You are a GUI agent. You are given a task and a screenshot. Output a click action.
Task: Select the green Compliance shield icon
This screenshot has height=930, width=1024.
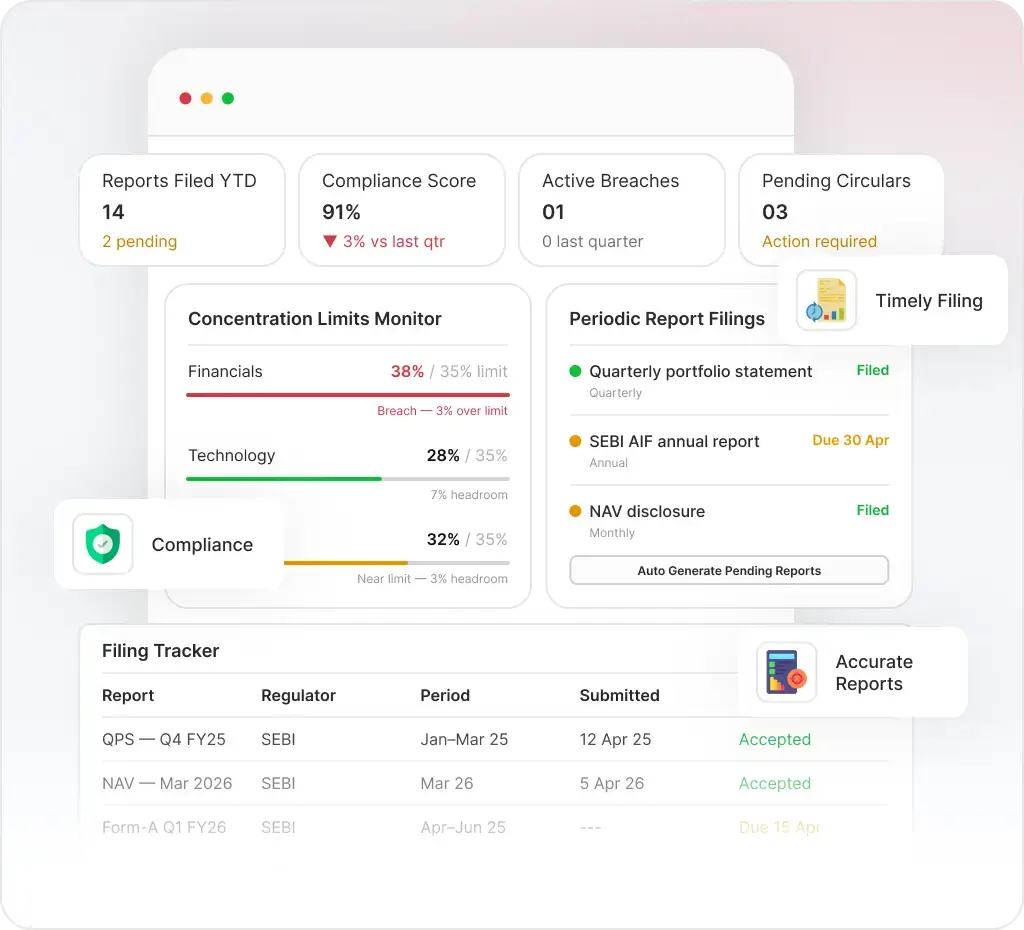click(101, 544)
